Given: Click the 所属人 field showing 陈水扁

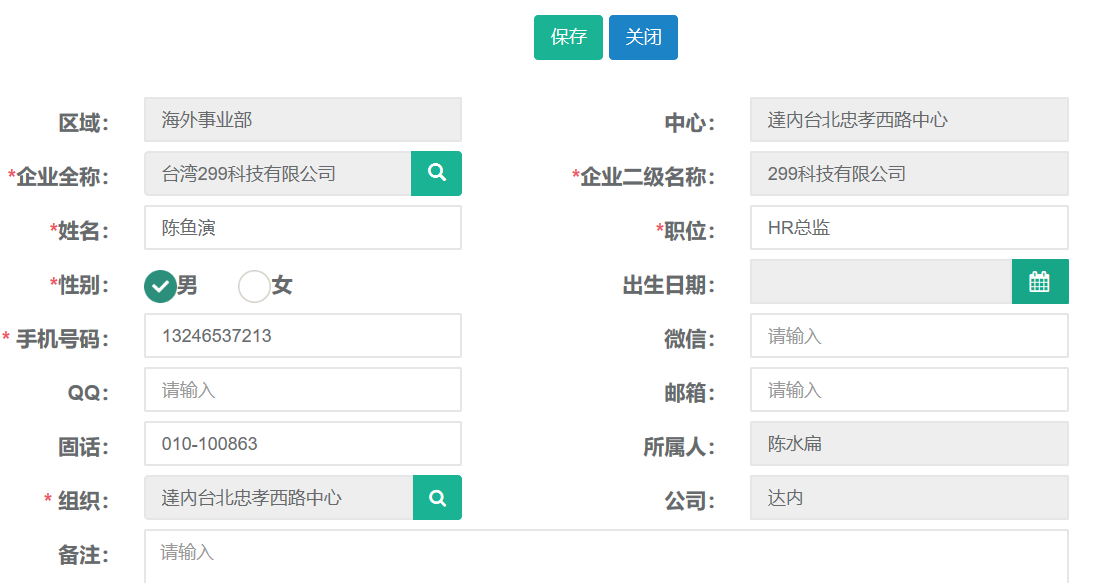Looking at the screenshot, I should 908,444.
